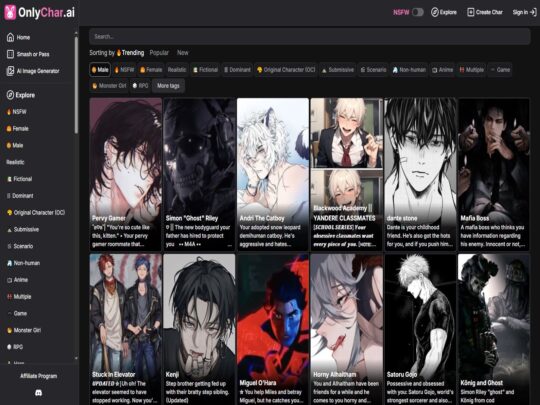The width and height of the screenshot is (540, 405).
Task: Click Sign in at top right
Action: click(524, 12)
